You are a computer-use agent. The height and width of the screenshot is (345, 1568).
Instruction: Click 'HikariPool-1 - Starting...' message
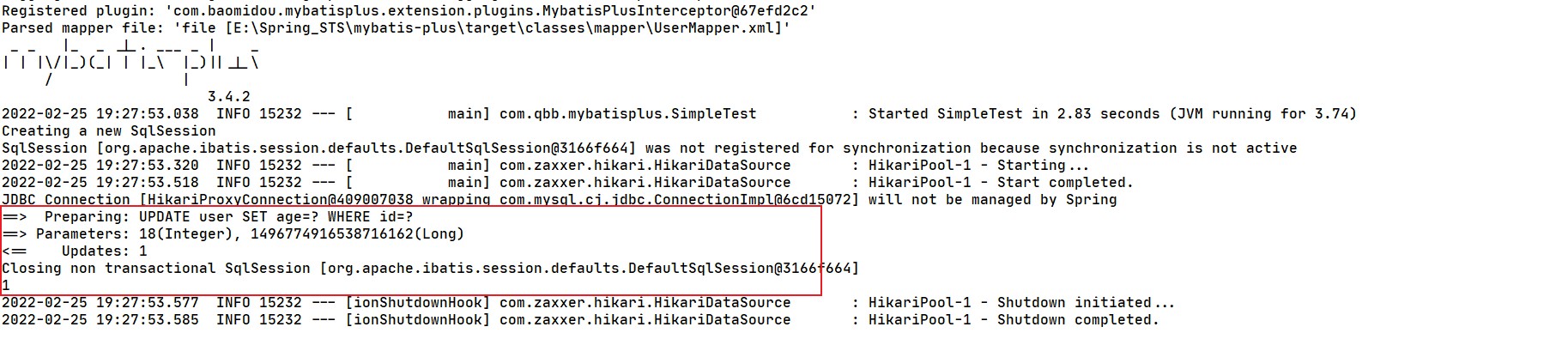coord(978,165)
